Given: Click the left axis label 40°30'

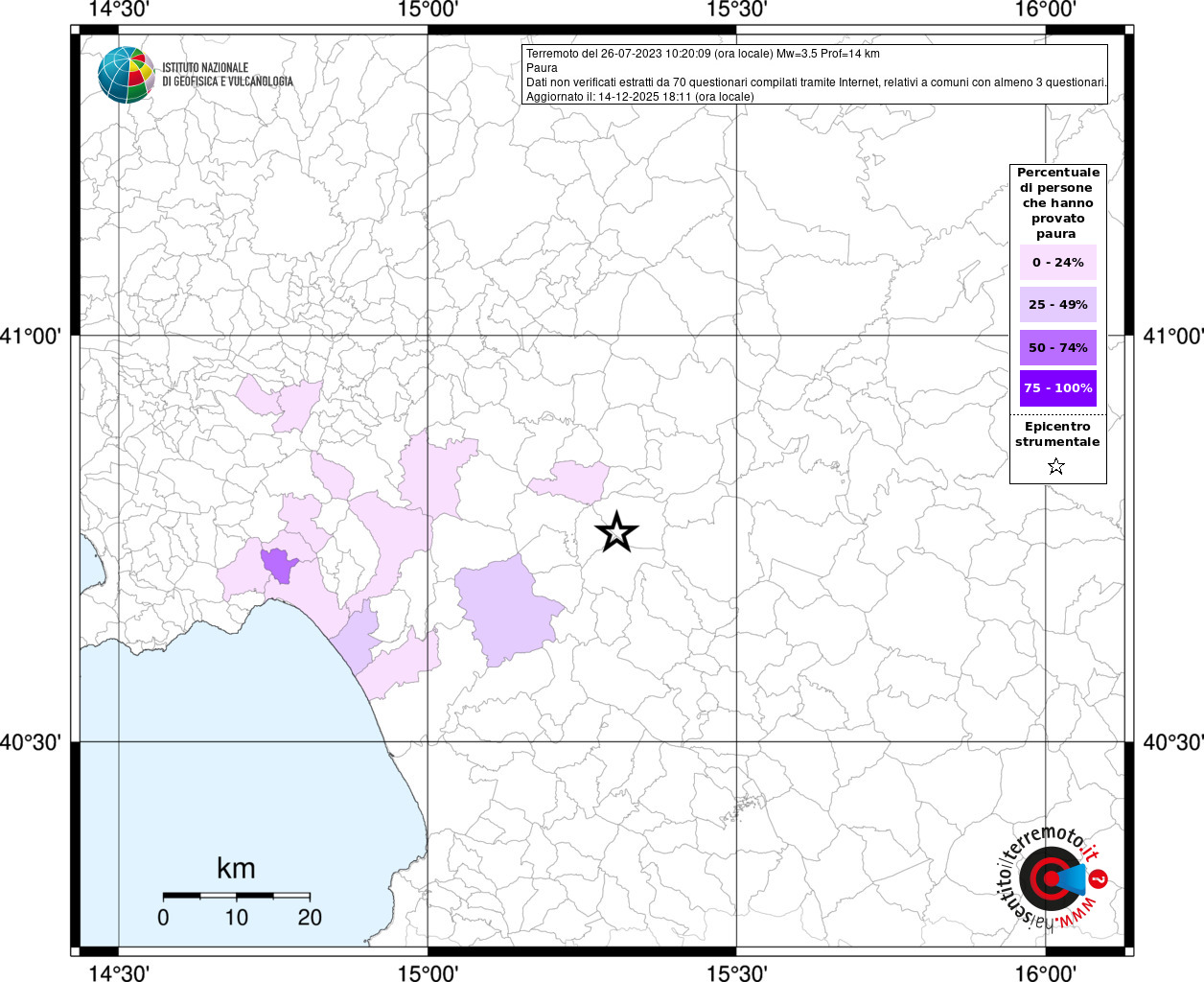Looking at the screenshot, I should 31,742.
